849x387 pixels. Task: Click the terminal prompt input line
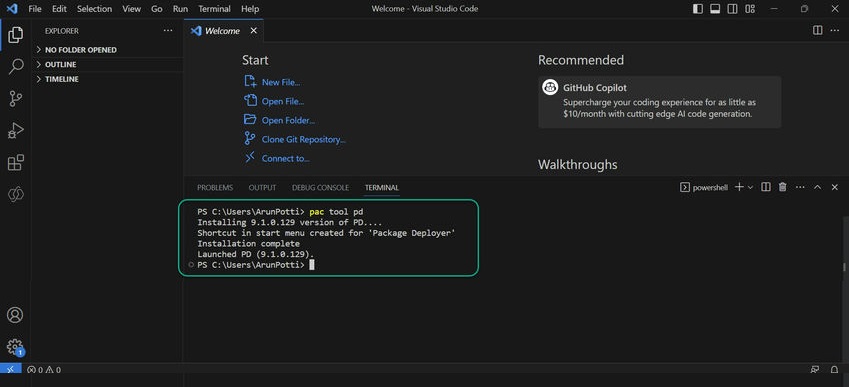click(x=256, y=265)
